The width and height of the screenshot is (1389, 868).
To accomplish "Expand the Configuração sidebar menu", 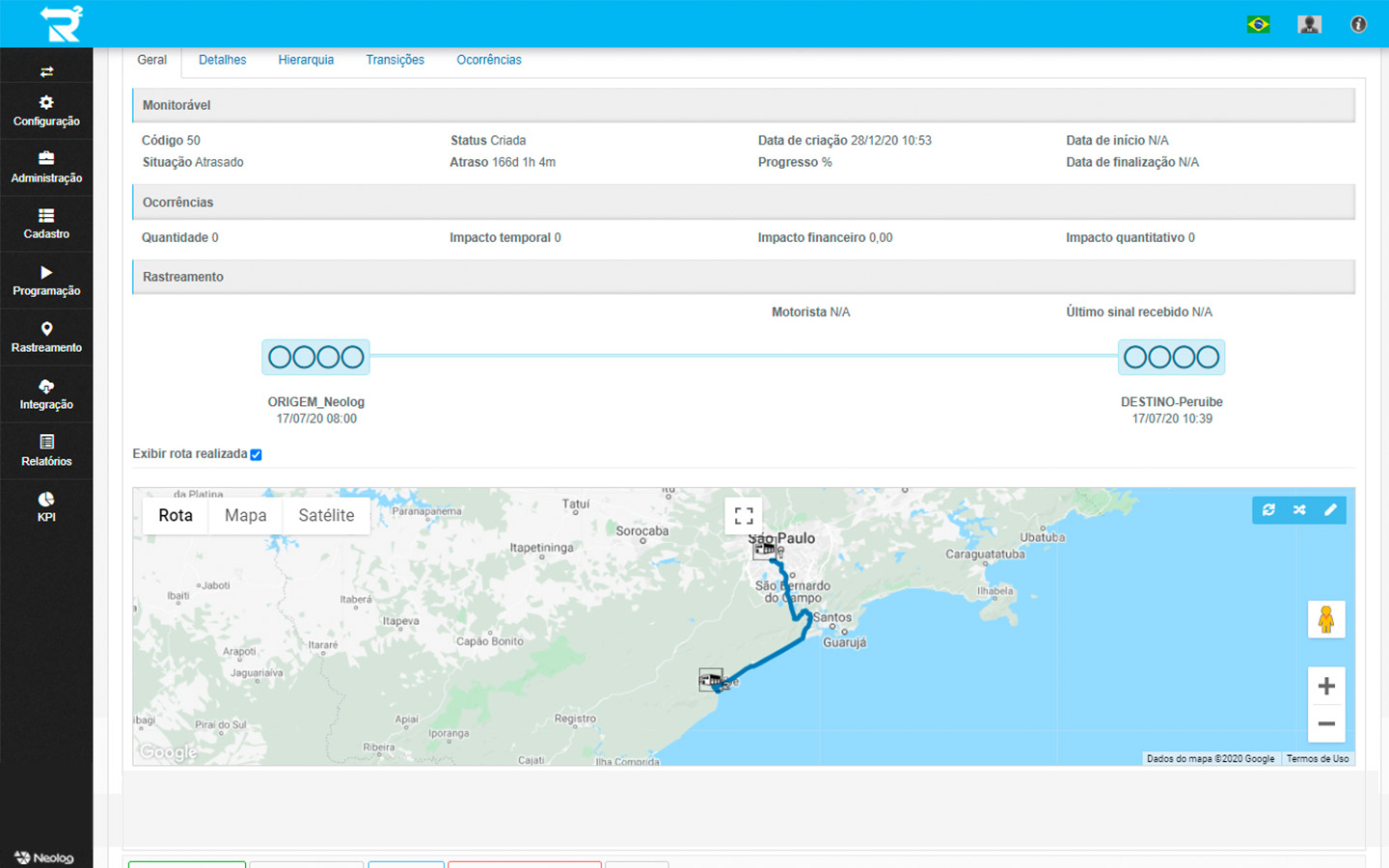I will point(46,111).
